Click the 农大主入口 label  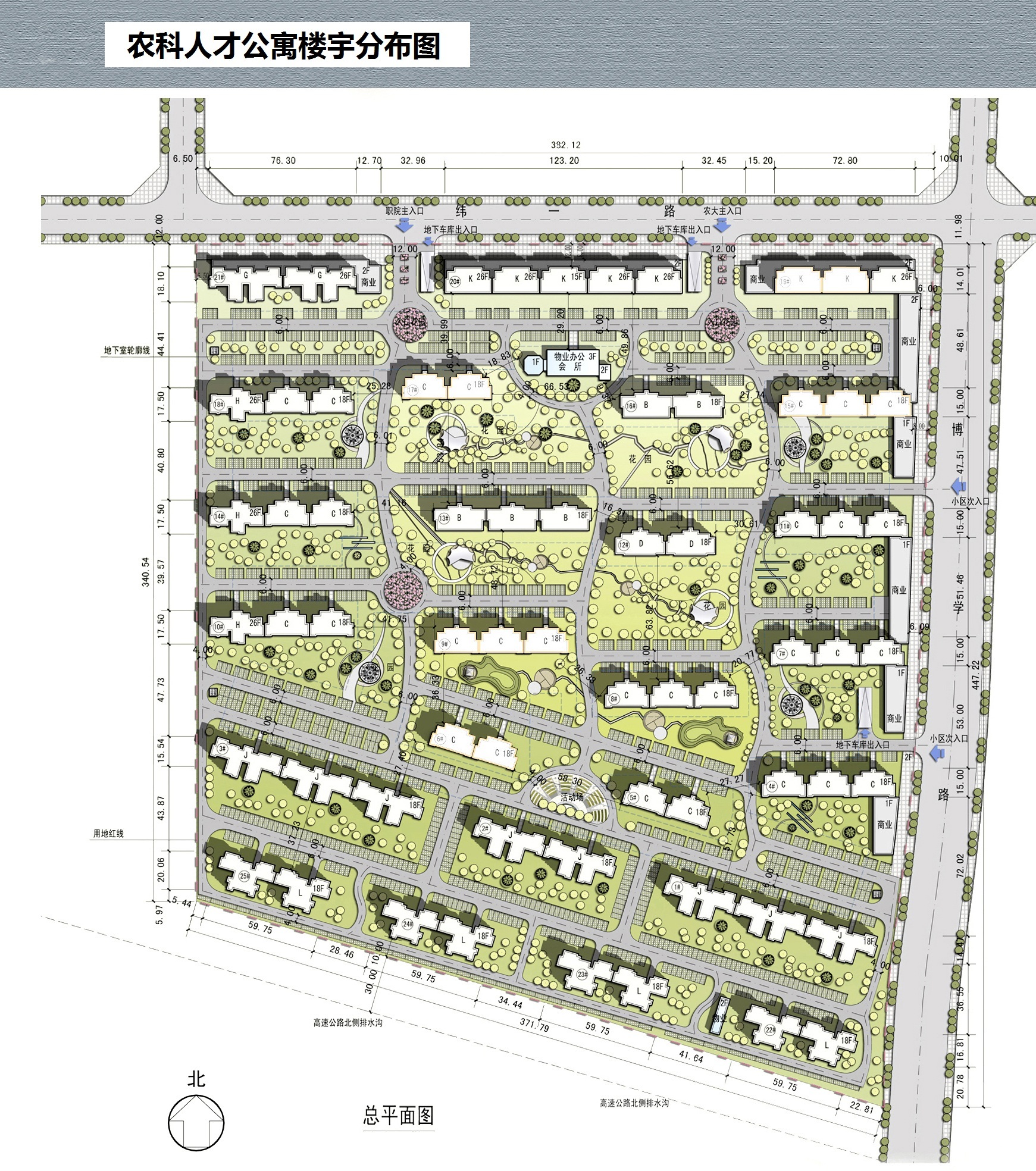[x=722, y=211]
